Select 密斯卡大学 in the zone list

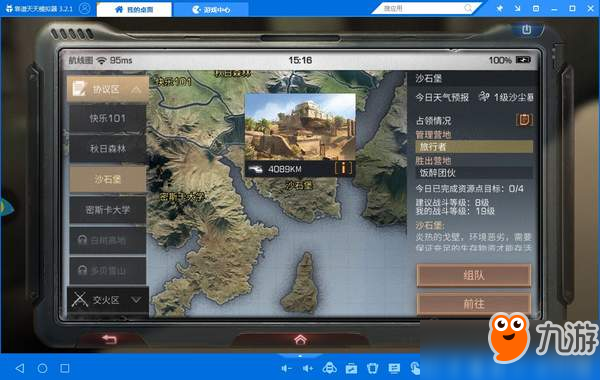coord(108,210)
